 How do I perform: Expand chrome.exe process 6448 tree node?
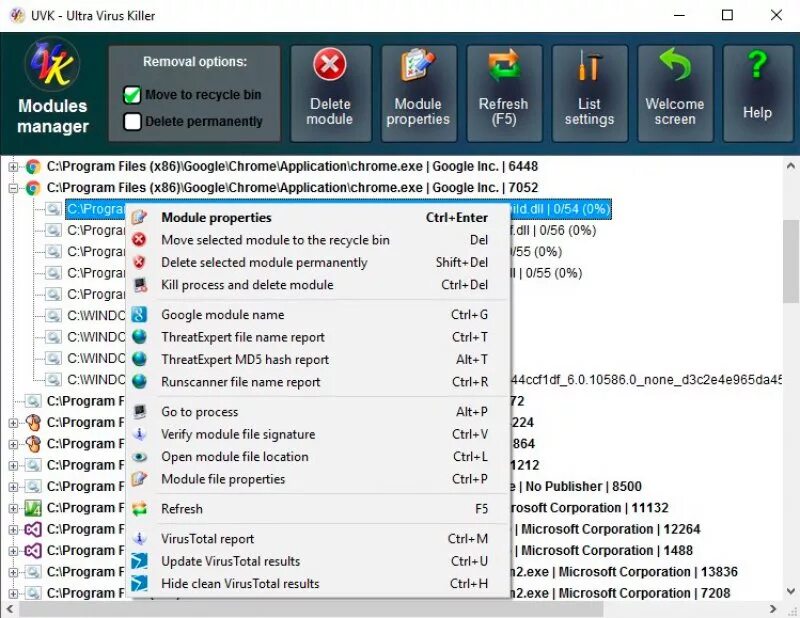[x=13, y=167]
